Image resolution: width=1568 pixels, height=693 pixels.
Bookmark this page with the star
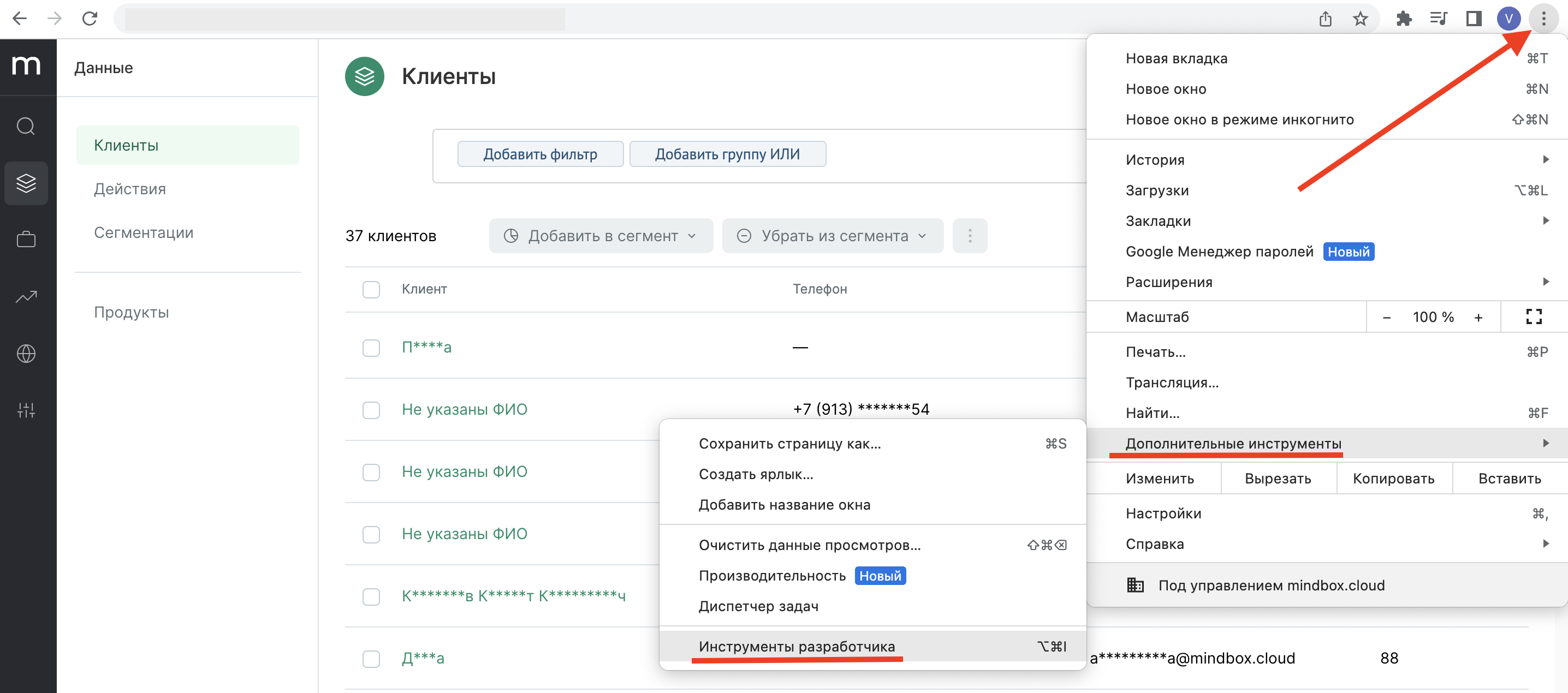tap(1360, 19)
